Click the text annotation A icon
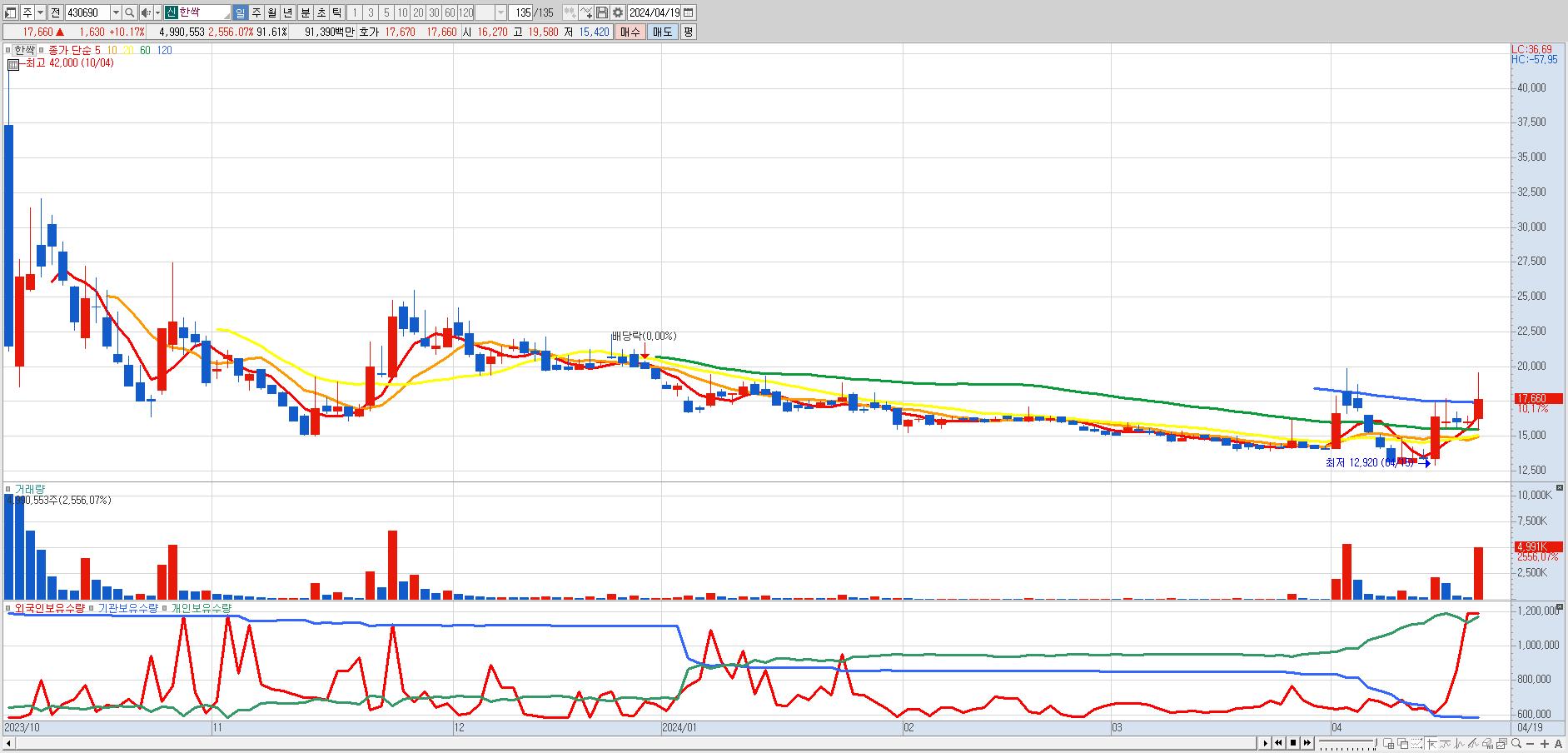1568x753 pixels. pos(1558,744)
